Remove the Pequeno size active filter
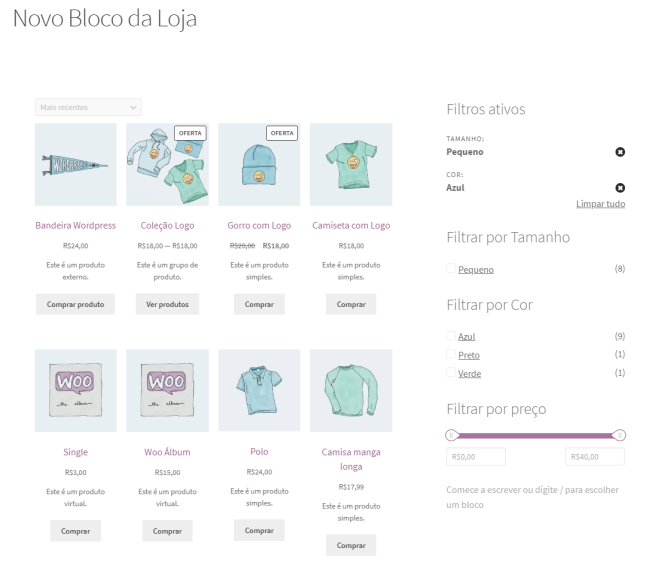 tap(620, 152)
